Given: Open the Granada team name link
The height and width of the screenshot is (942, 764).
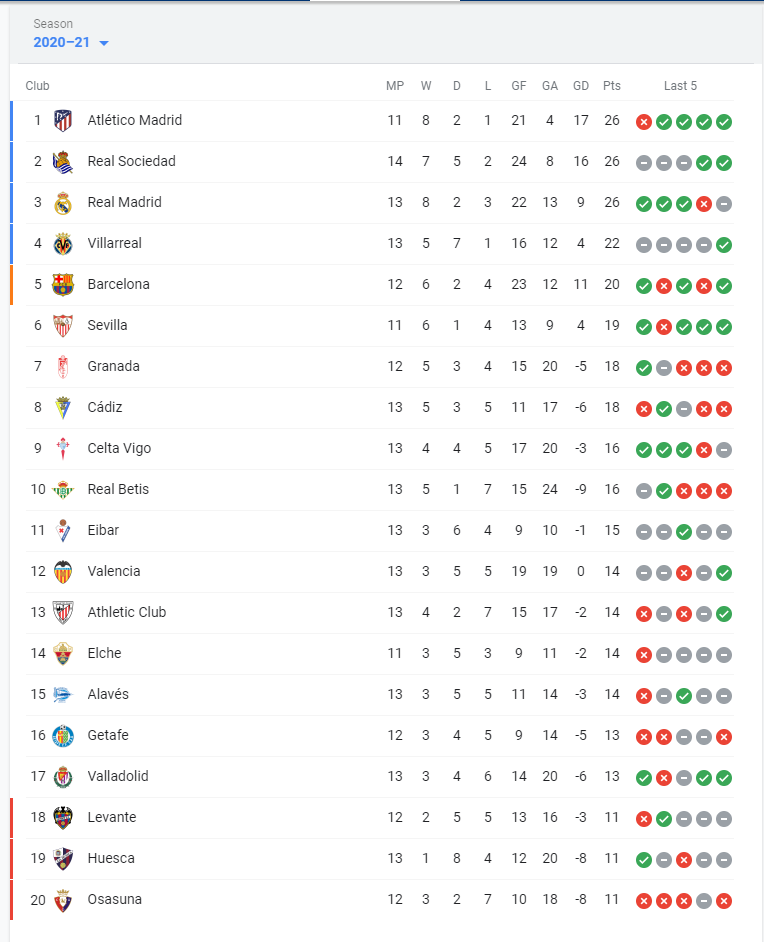Looking at the screenshot, I should (x=114, y=366).
